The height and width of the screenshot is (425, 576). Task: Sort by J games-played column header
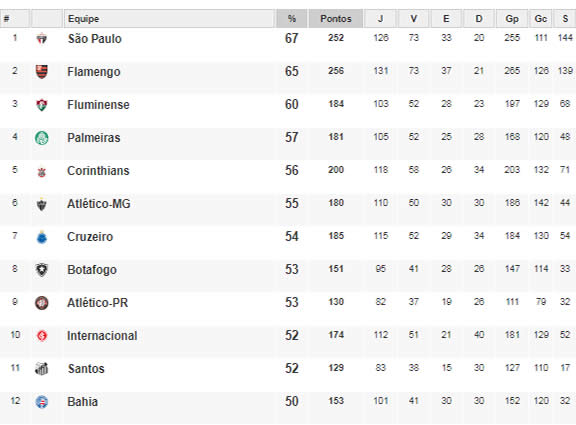tap(381, 19)
